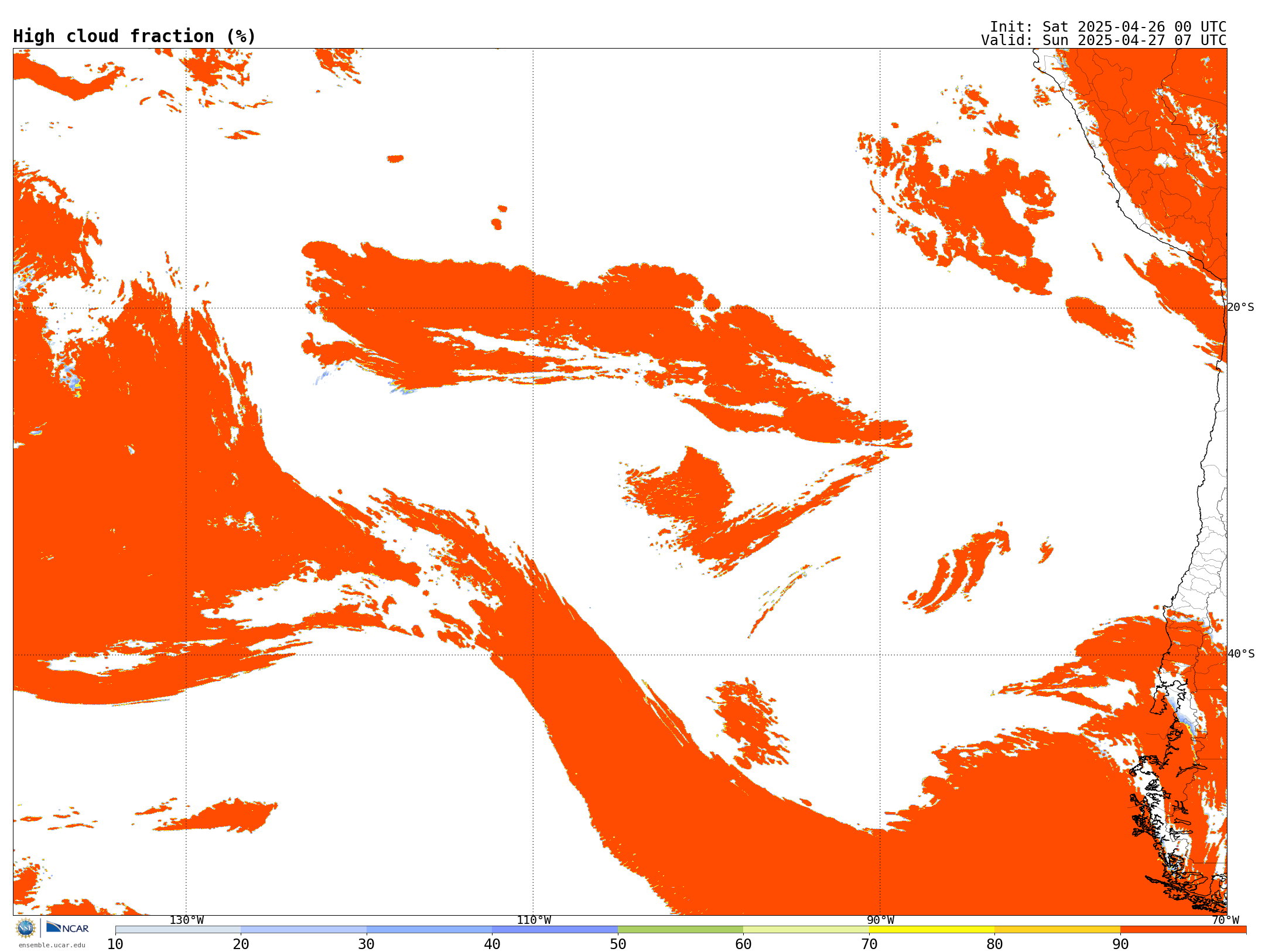The width and height of the screenshot is (1265, 952).
Task: Click the 60-70 pale yellow colorbar segment
Action: [x=806, y=930]
